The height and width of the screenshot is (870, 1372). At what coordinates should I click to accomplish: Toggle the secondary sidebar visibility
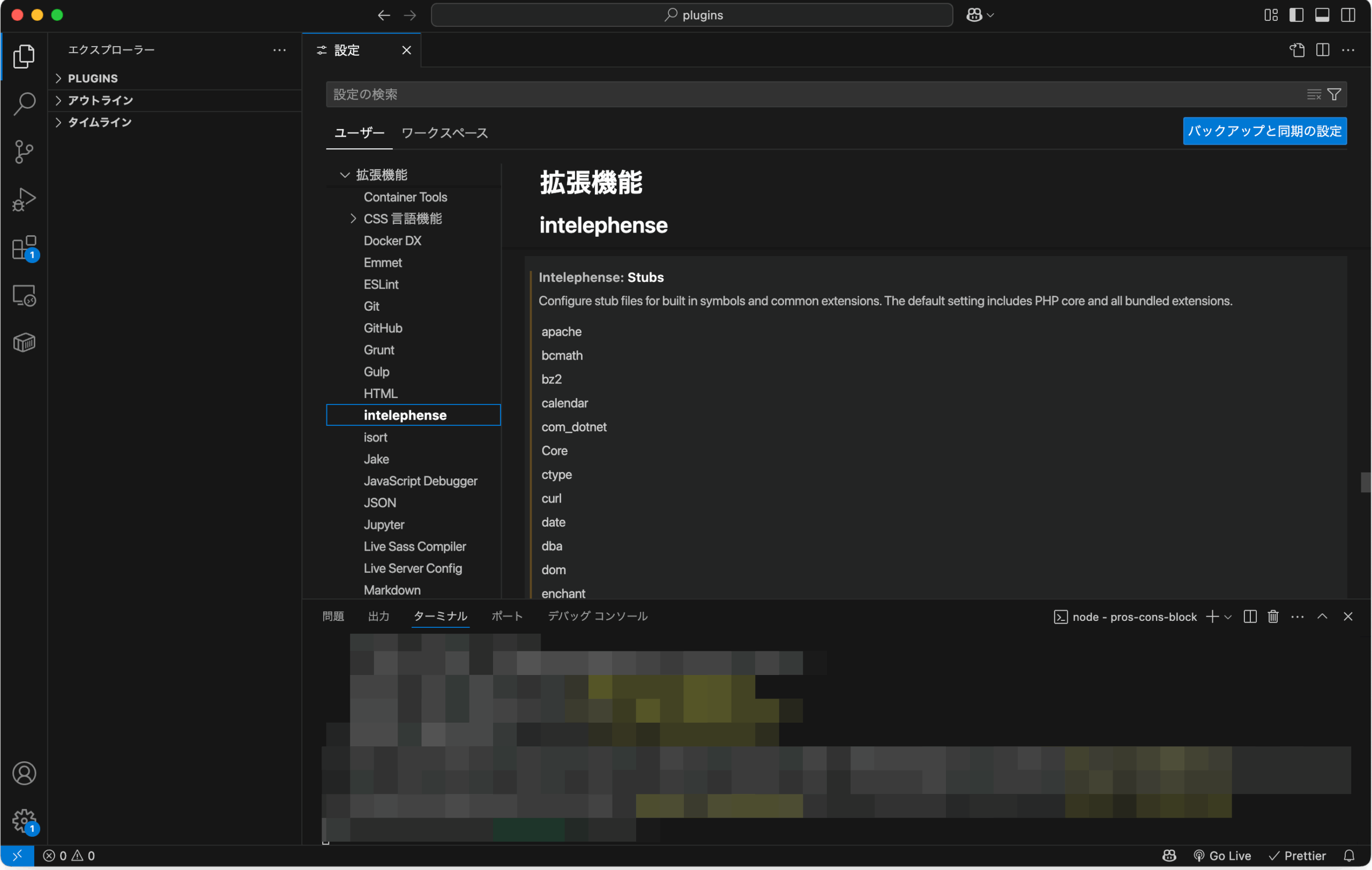point(1348,15)
